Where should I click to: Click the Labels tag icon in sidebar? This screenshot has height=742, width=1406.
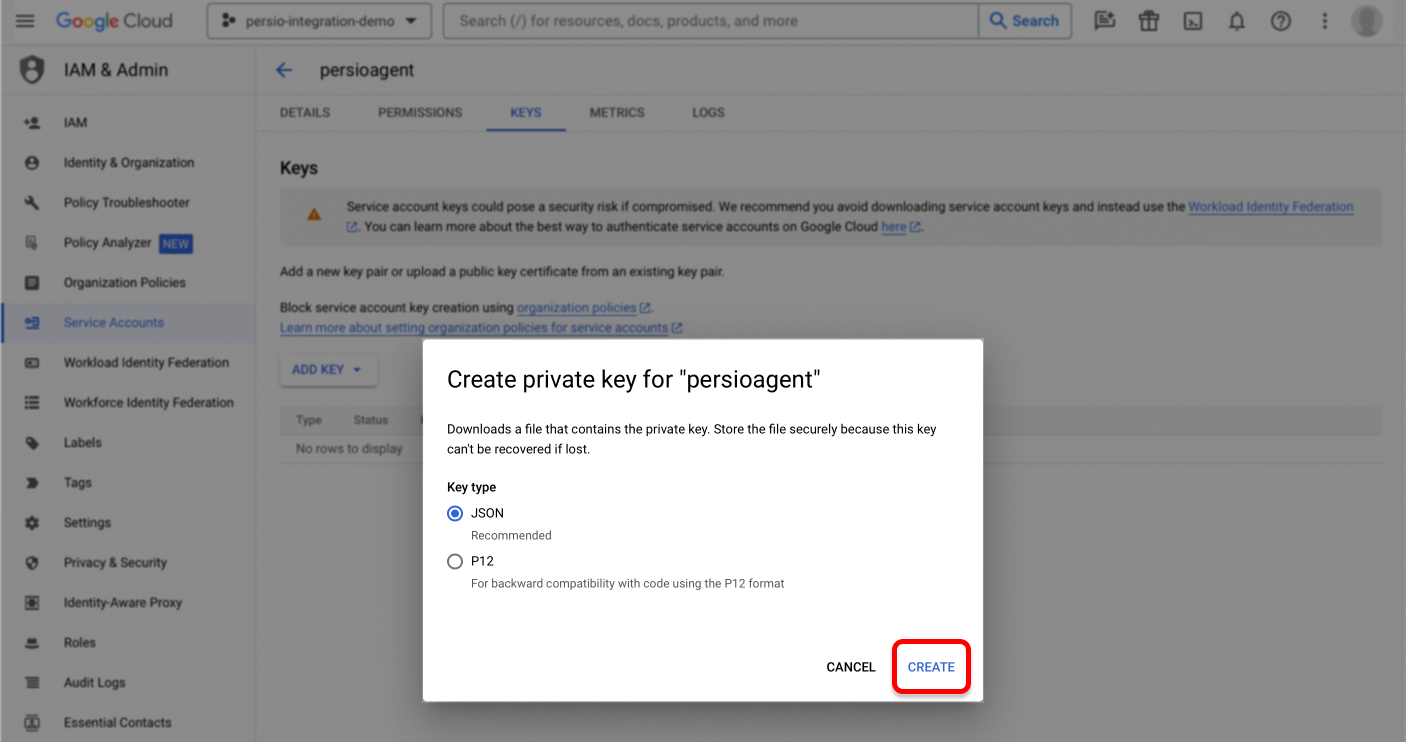(x=34, y=442)
